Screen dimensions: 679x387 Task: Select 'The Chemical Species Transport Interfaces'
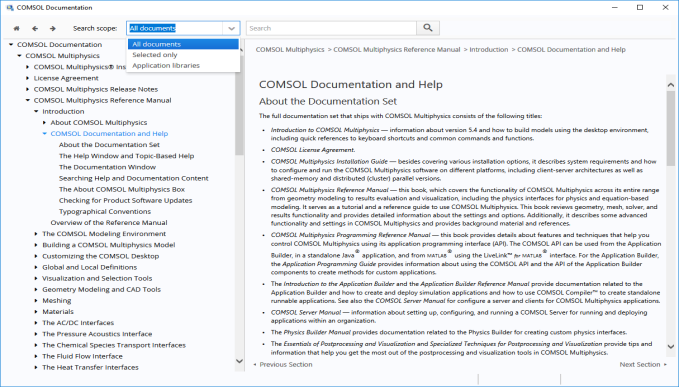pyautogui.click(x=114, y=345)
